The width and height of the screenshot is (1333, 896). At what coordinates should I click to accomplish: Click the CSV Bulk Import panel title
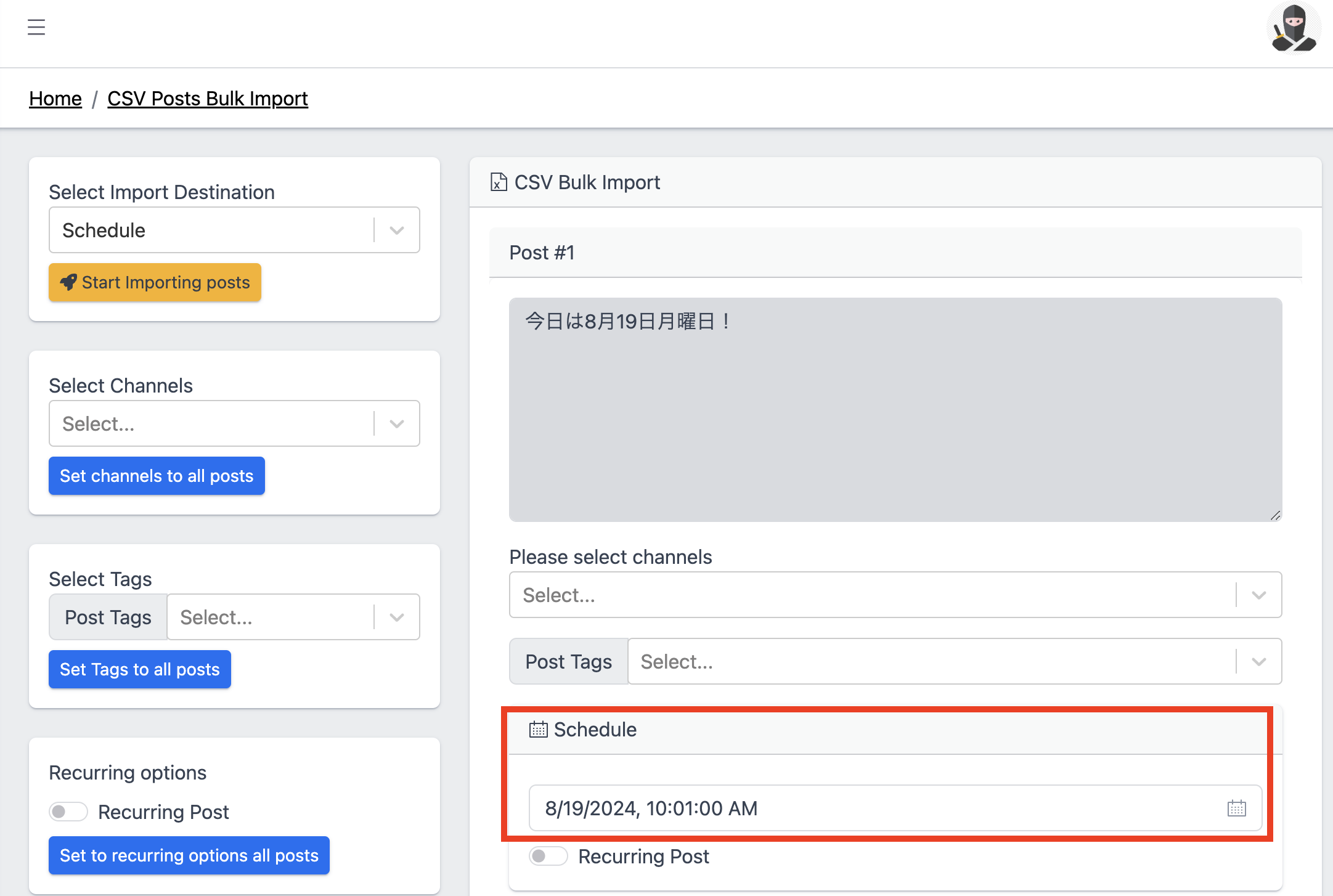tap(587, 182)
